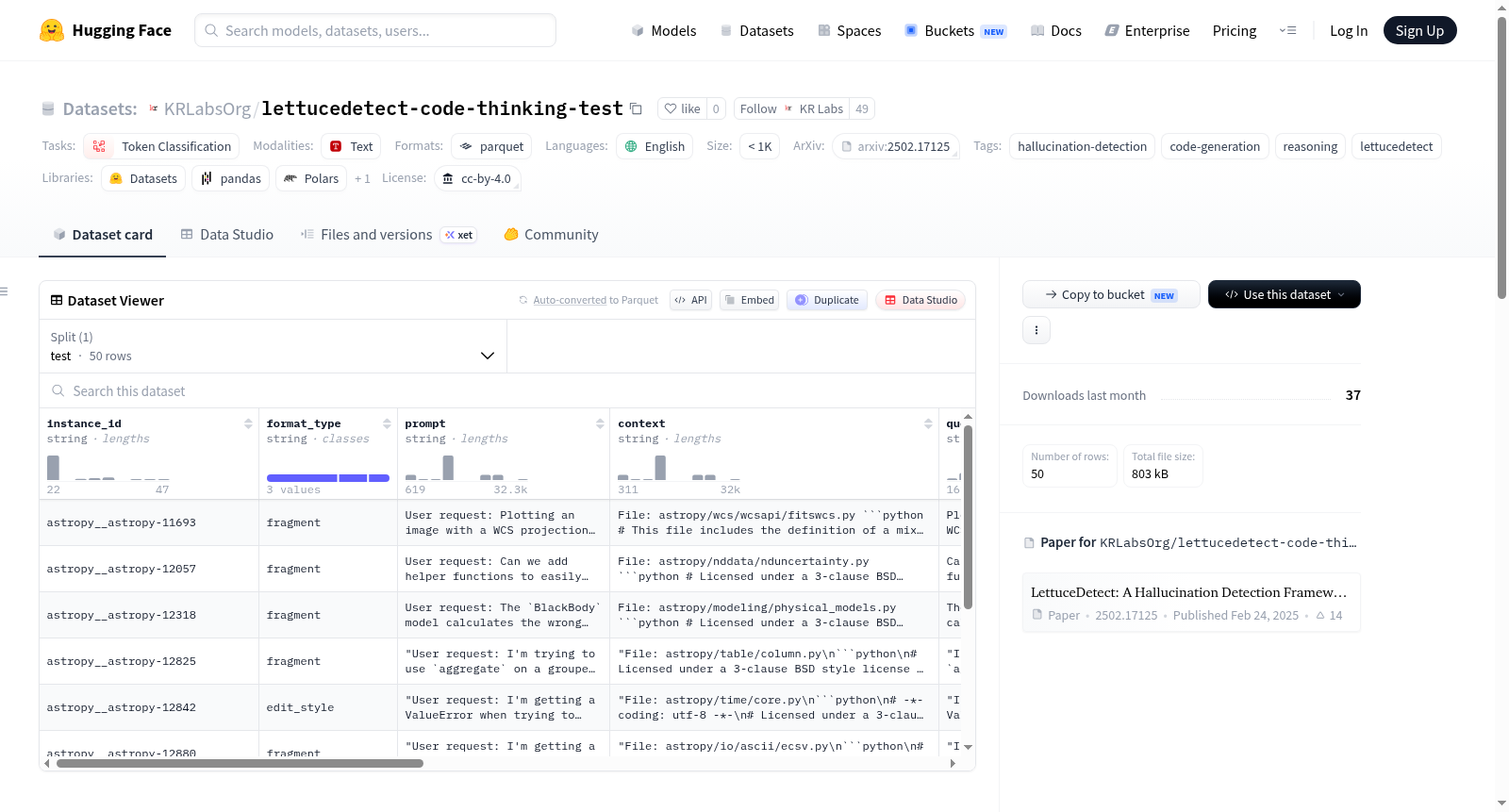Click the Sign Up button
The image size is (1509, 812).
tap(1419, 30)
